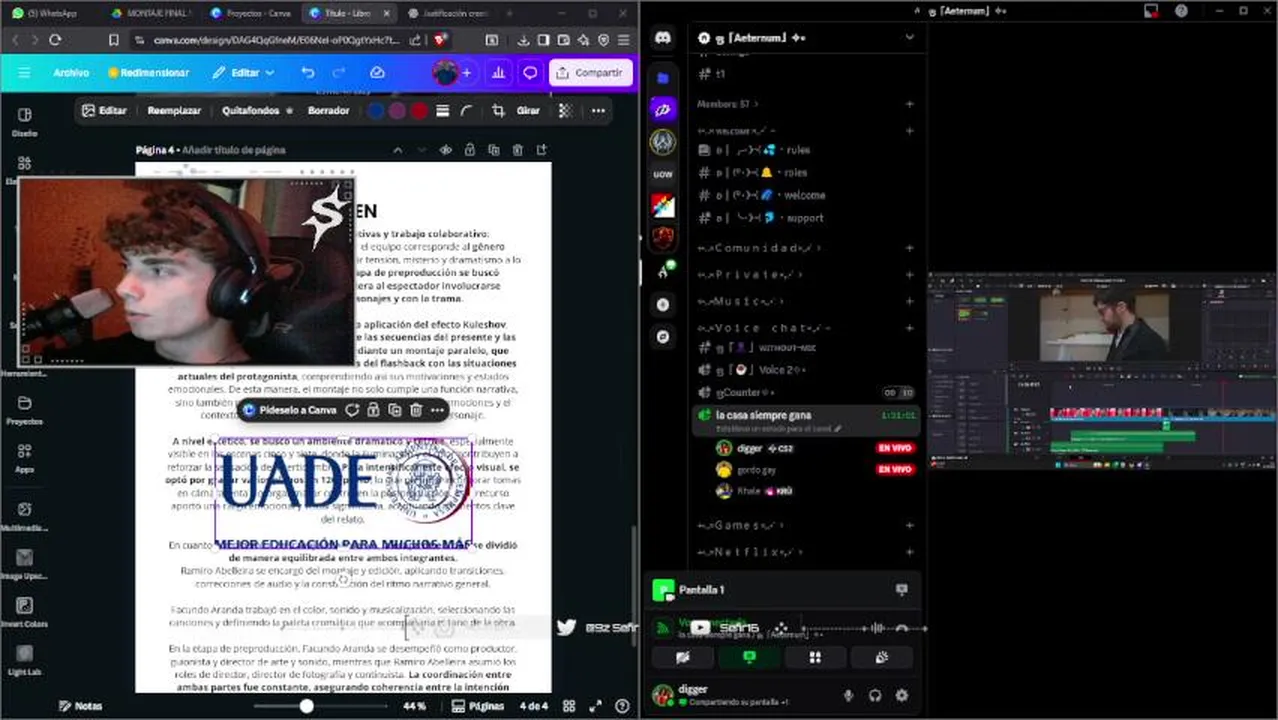Move page 4 up with chevron

397,150
